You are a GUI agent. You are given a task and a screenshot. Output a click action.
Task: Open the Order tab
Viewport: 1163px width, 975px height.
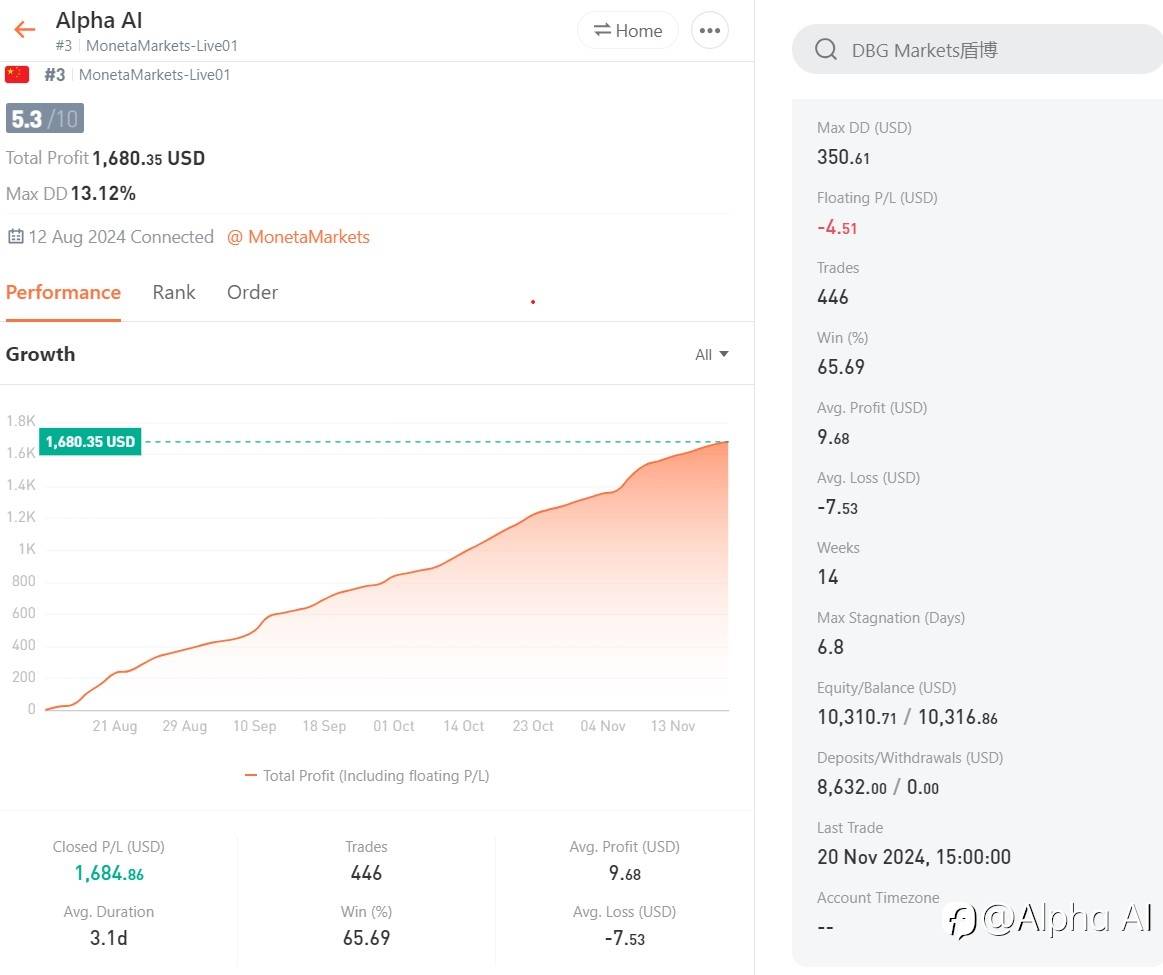click(x=252, y=292)
